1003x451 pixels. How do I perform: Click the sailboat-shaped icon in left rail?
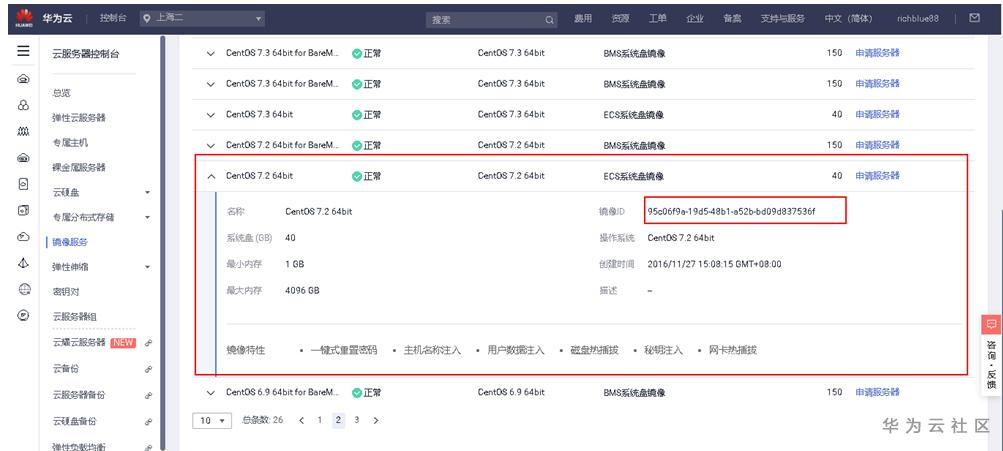[24, 263]
